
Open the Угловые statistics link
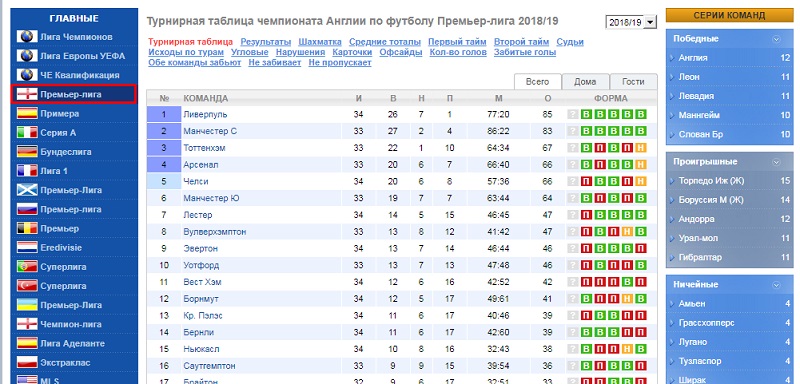(x=249, y=52)
